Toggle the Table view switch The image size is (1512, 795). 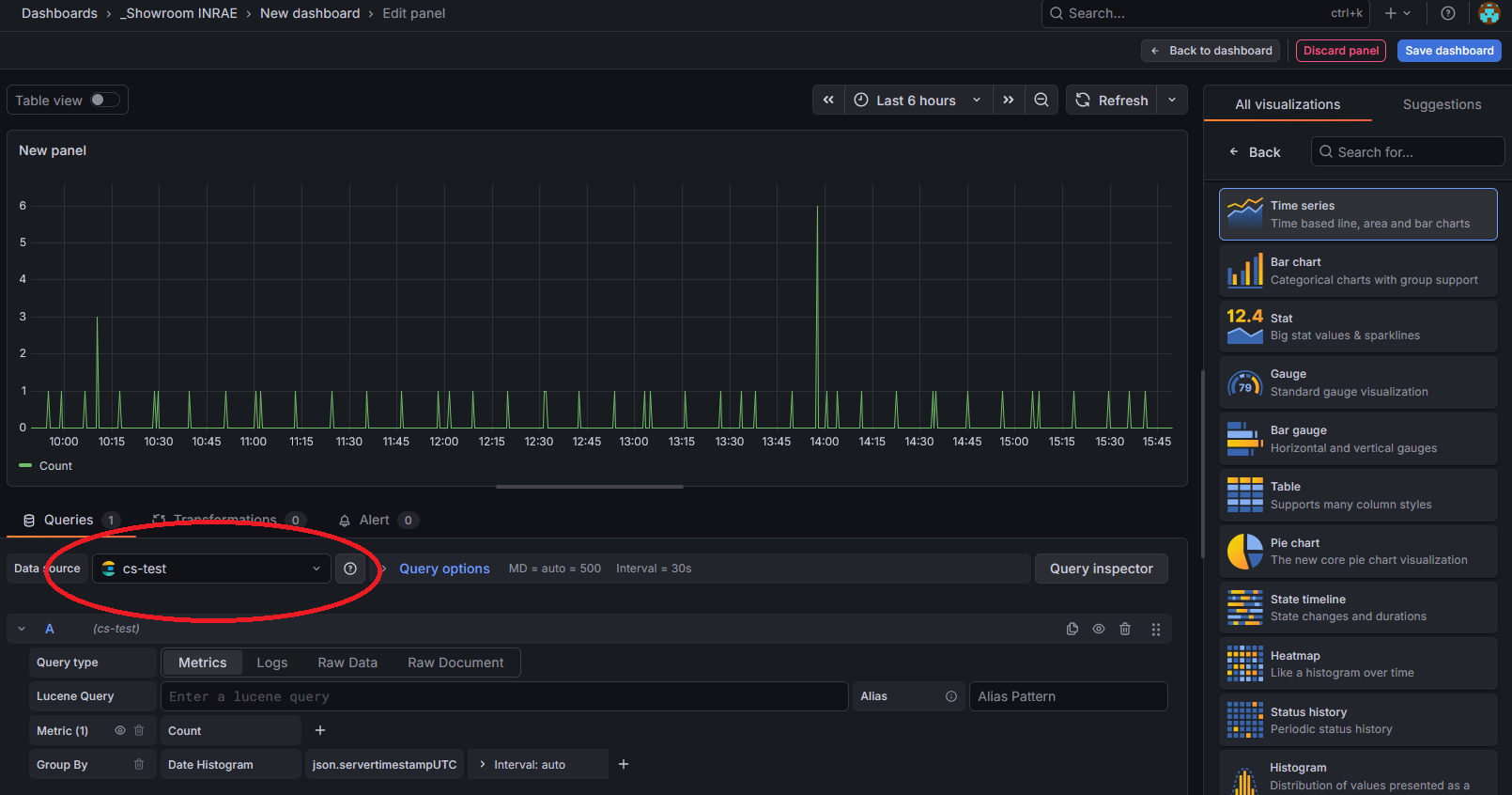104,101
